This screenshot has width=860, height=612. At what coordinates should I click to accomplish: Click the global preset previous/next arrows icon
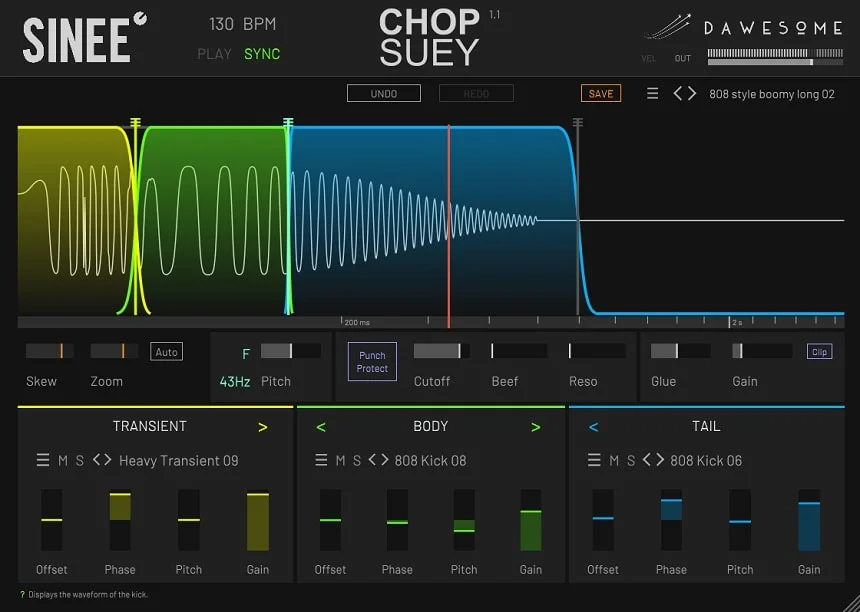(x=684, y=94)
